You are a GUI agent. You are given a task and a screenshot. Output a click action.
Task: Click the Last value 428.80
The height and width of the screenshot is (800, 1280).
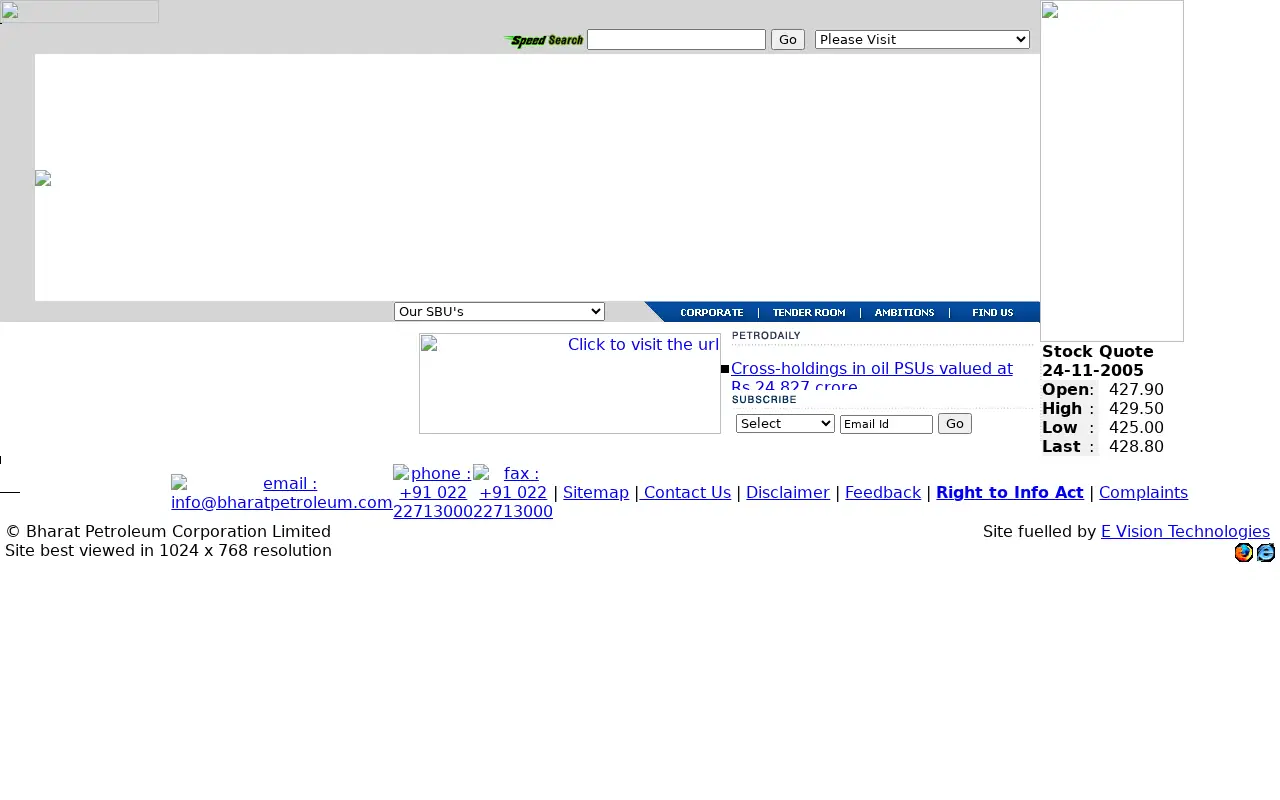(1136, 447)
